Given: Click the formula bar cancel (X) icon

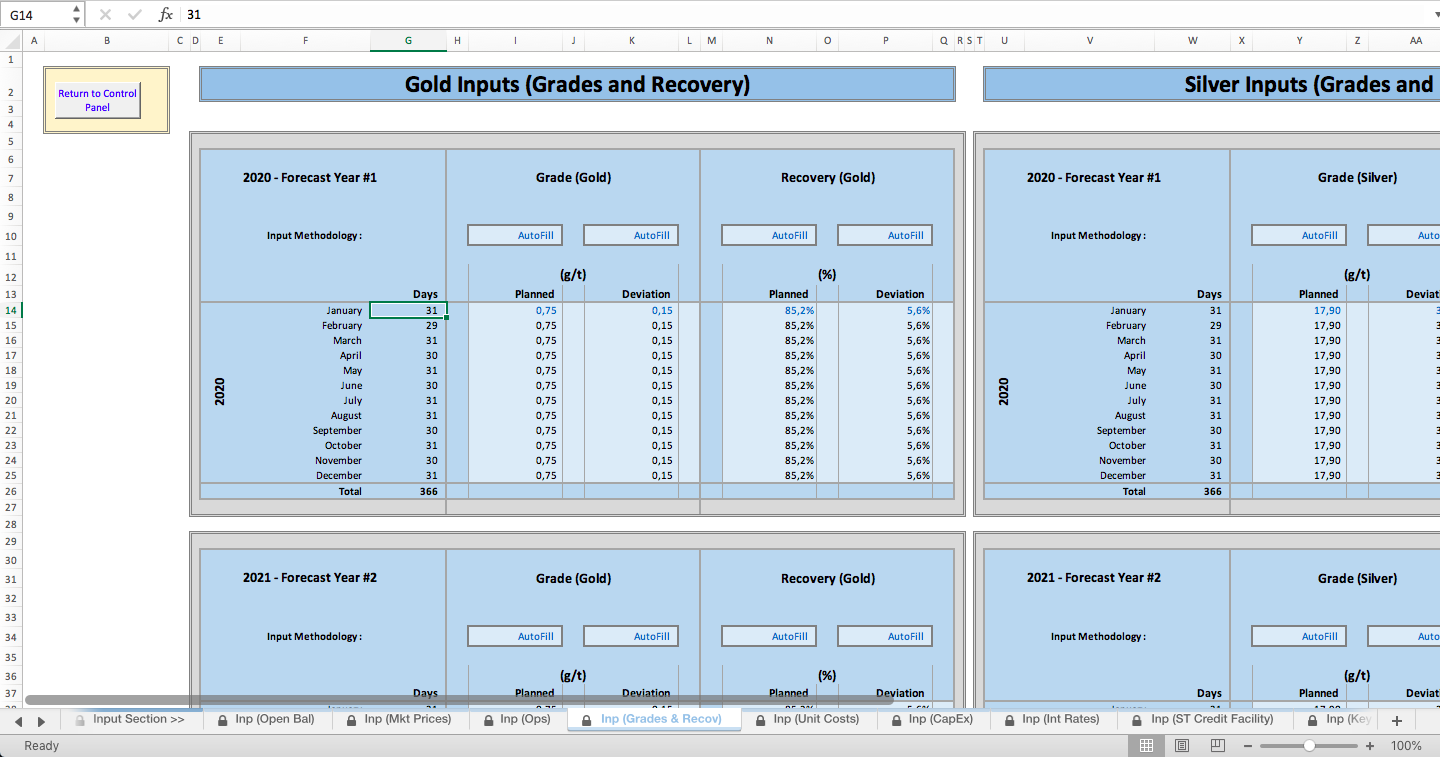Looking at the screenshot, I should 105,15.
